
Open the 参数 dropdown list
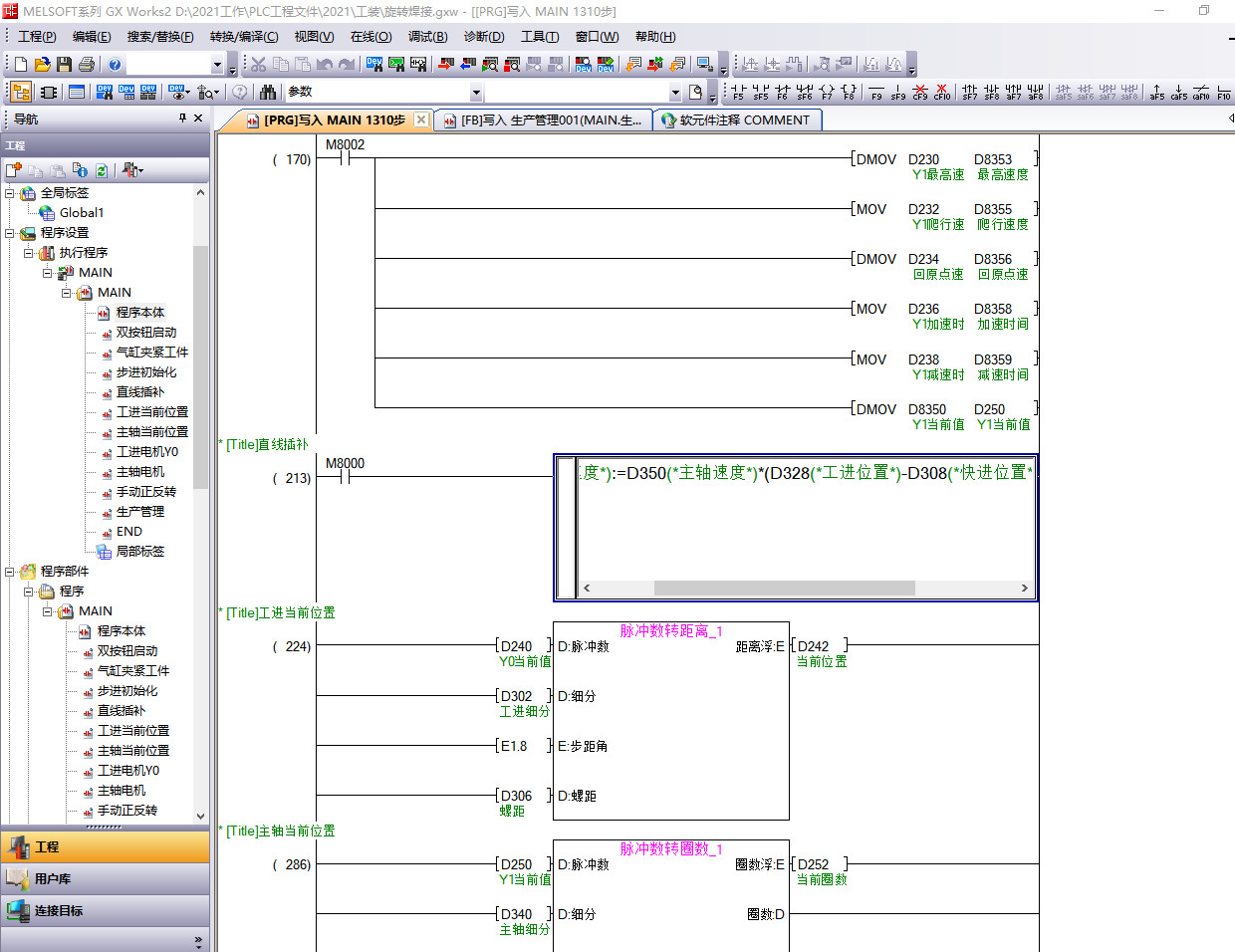tap(476, 93)
